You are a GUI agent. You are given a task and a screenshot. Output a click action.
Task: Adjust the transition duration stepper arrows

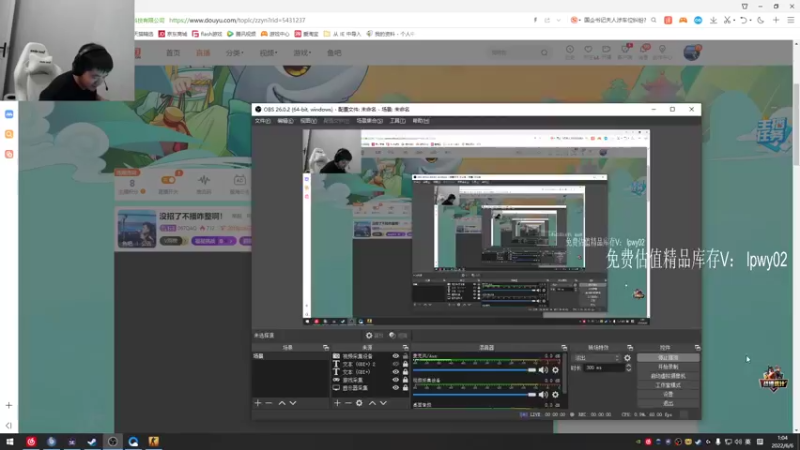(629, 367)
